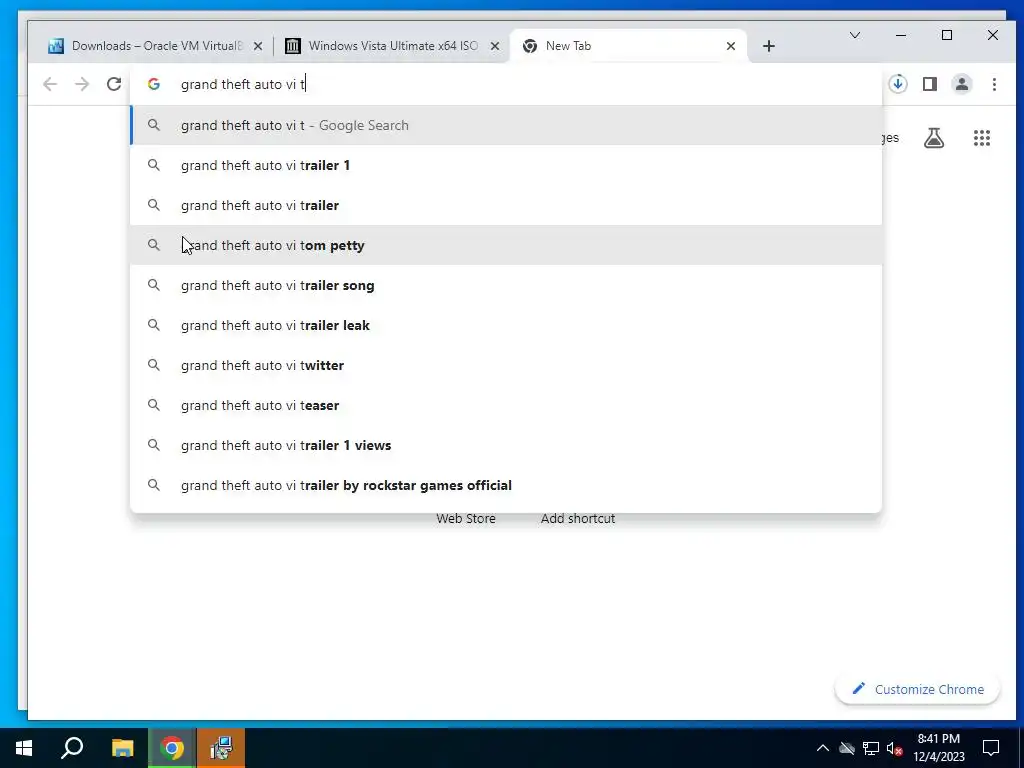
Task: Open Chrome downloads indicator
Action: click(898, 84)
